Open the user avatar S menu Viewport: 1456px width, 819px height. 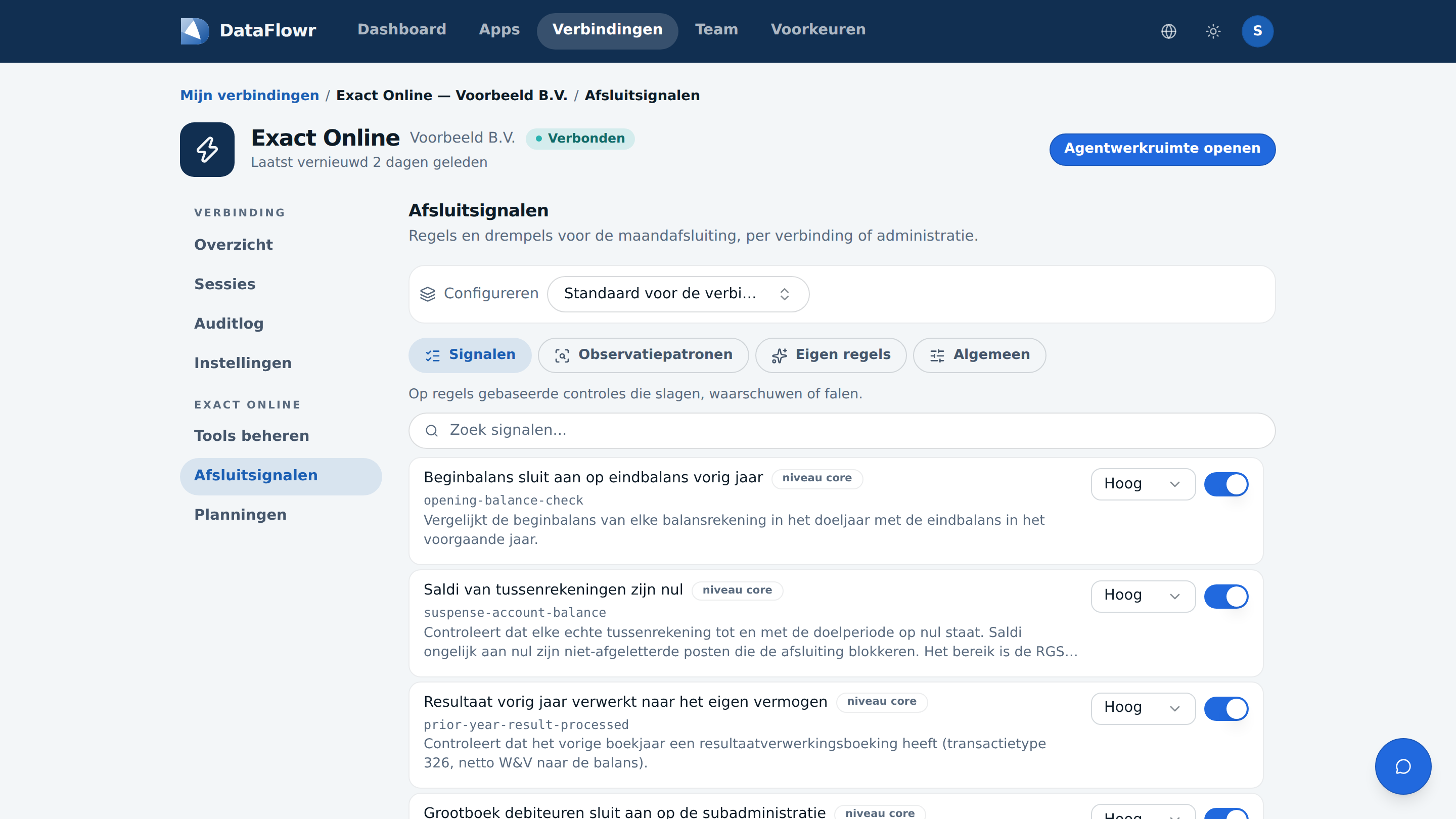click(x=1257, y=31)
